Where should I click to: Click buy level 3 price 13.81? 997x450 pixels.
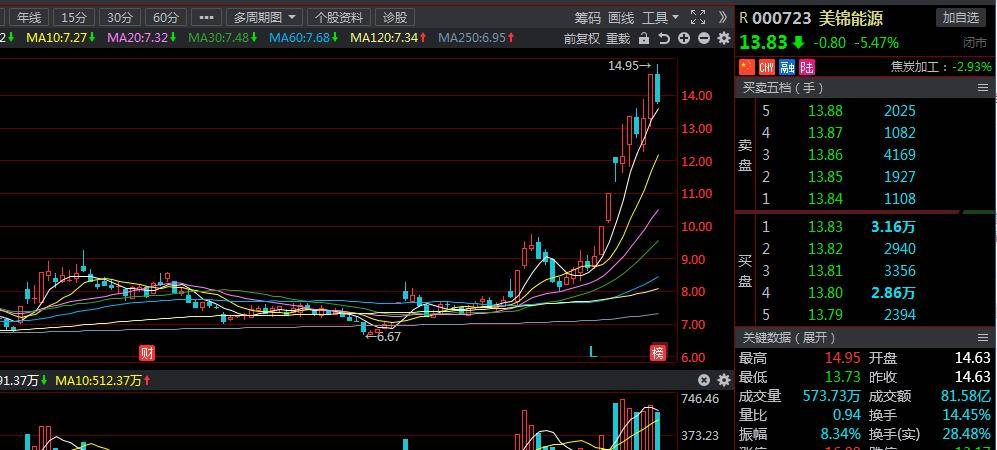click(825, 270)
